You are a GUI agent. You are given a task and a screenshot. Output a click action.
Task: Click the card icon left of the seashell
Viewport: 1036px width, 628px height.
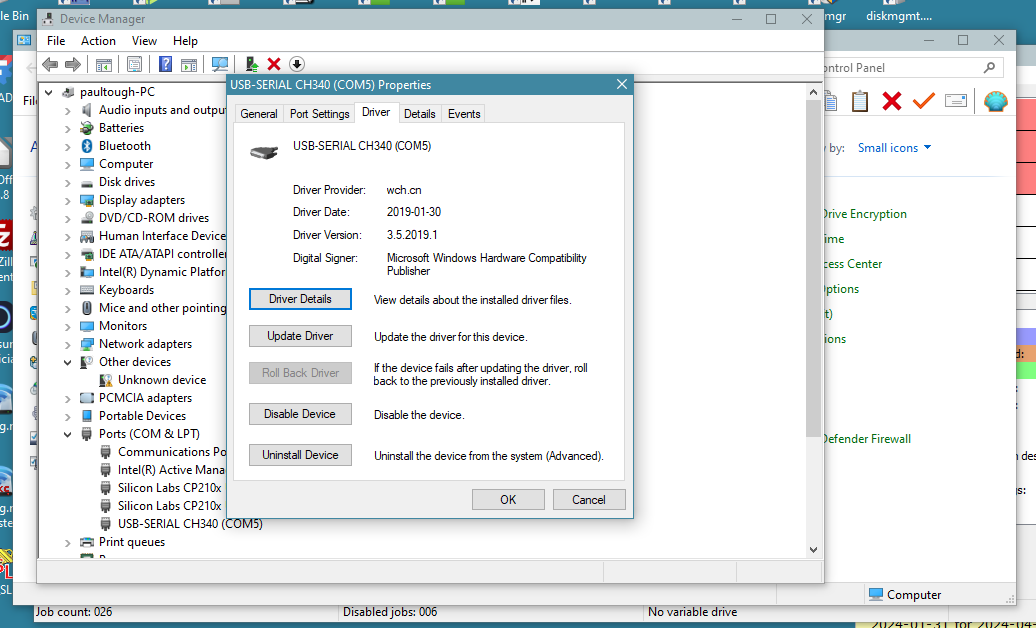click(x=956, y=100)
